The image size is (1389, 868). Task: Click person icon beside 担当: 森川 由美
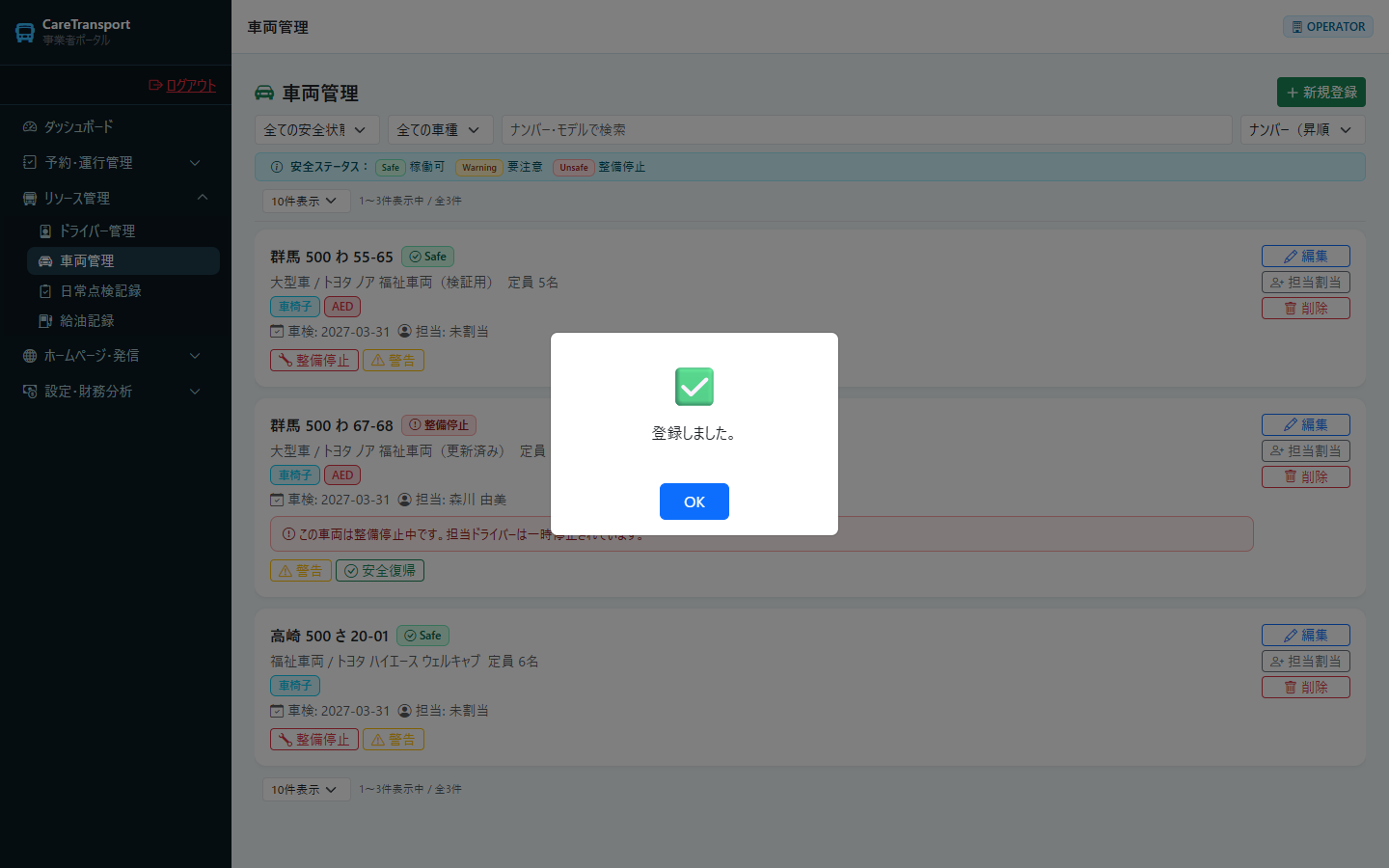tap(405, 500)
